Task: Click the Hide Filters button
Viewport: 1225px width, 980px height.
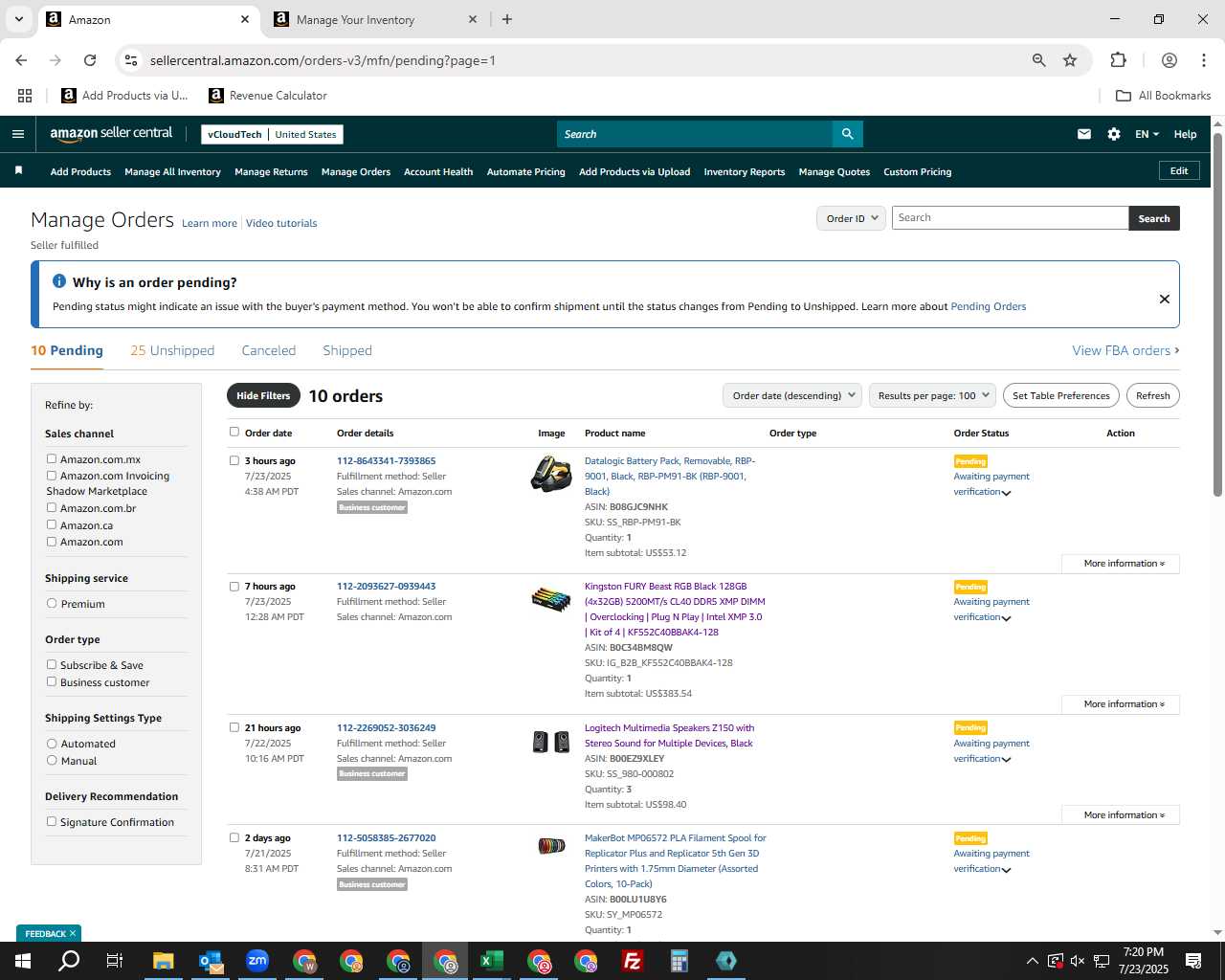Action: point(263,395)
